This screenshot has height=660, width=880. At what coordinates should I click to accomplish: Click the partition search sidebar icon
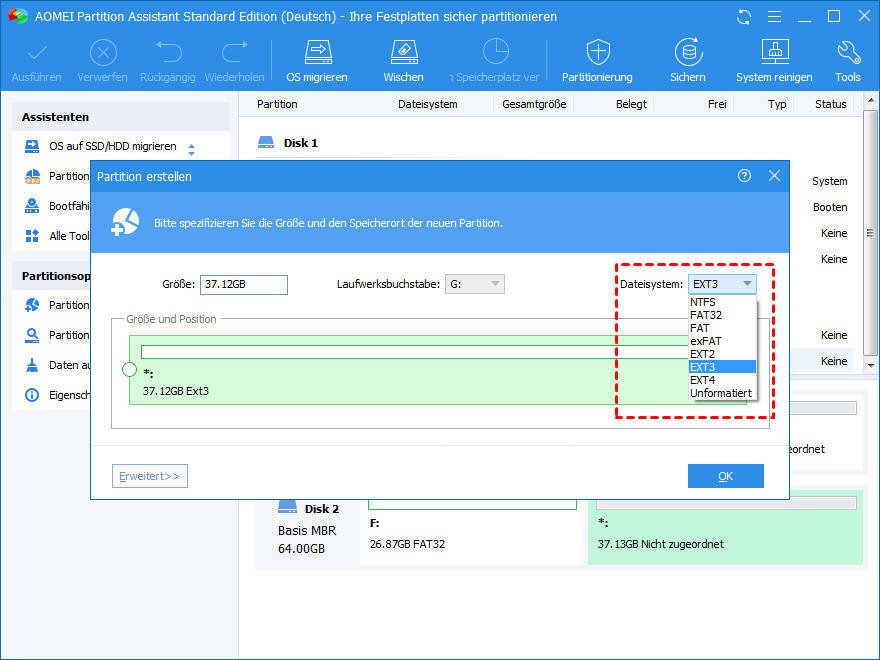(32, 335)
